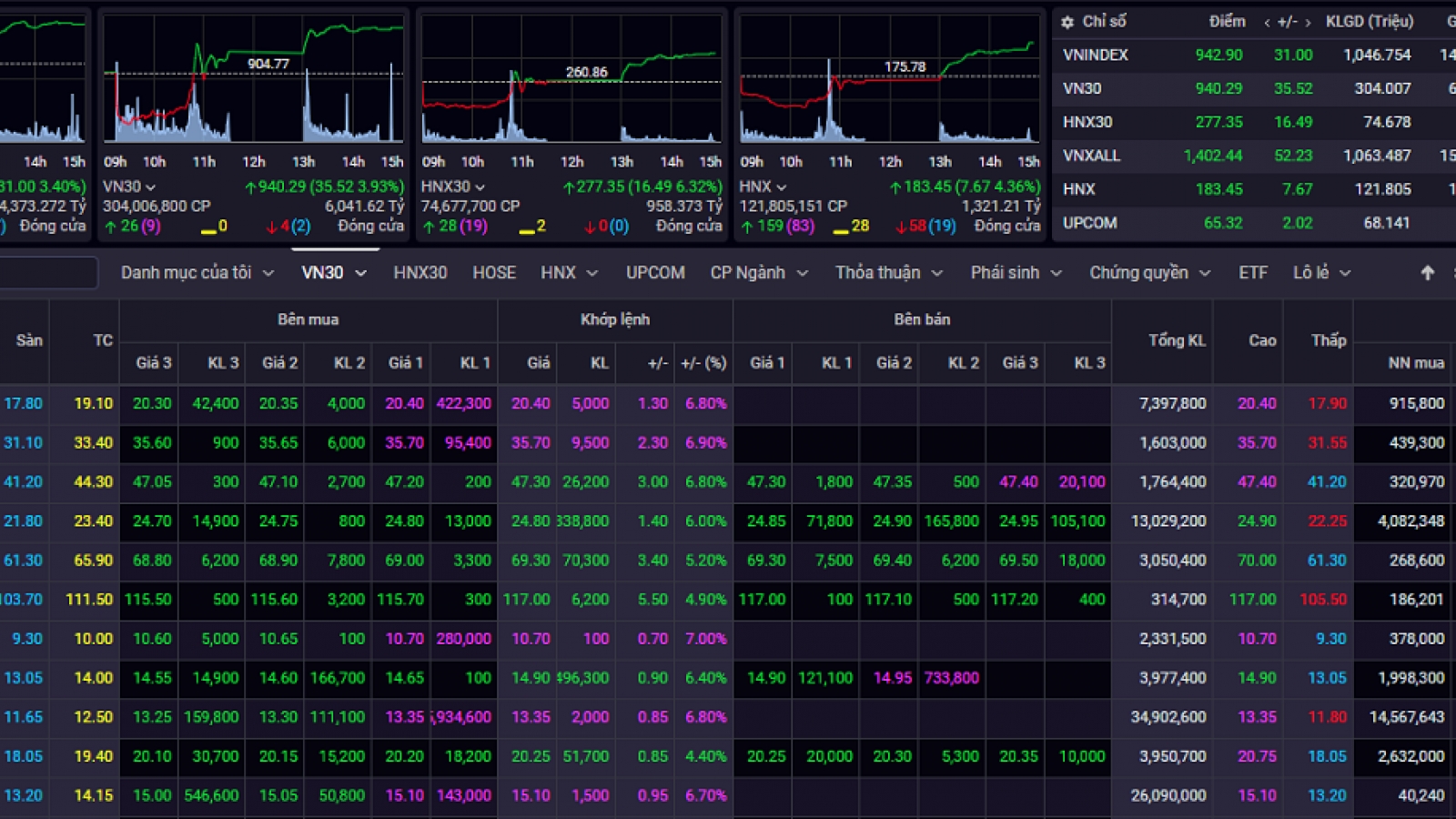Expand the Chứng quyền dropdown
Screen dimensions: 1456x819
click(1205, 273)
